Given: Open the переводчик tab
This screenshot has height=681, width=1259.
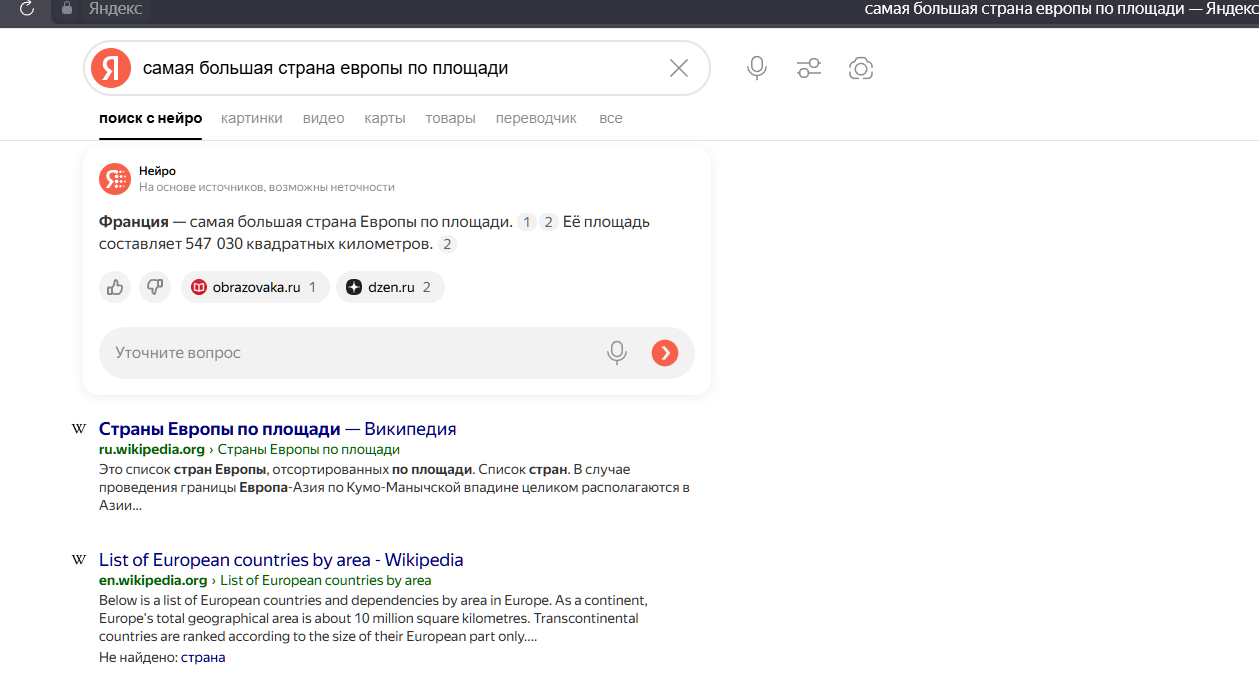Looking at the screenshot, I should click(536, 118).
